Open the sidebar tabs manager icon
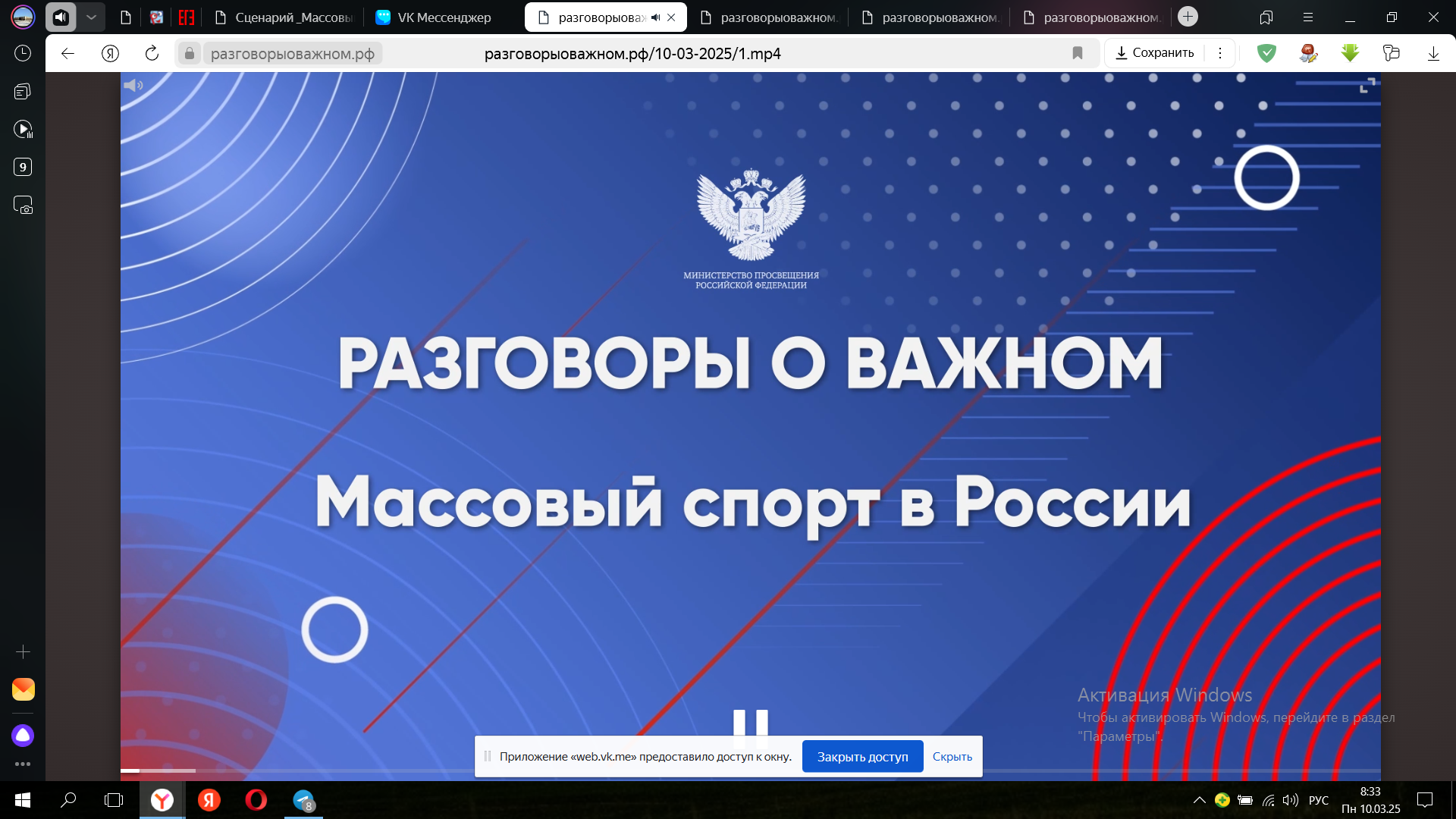 click(x=23, y=91)
